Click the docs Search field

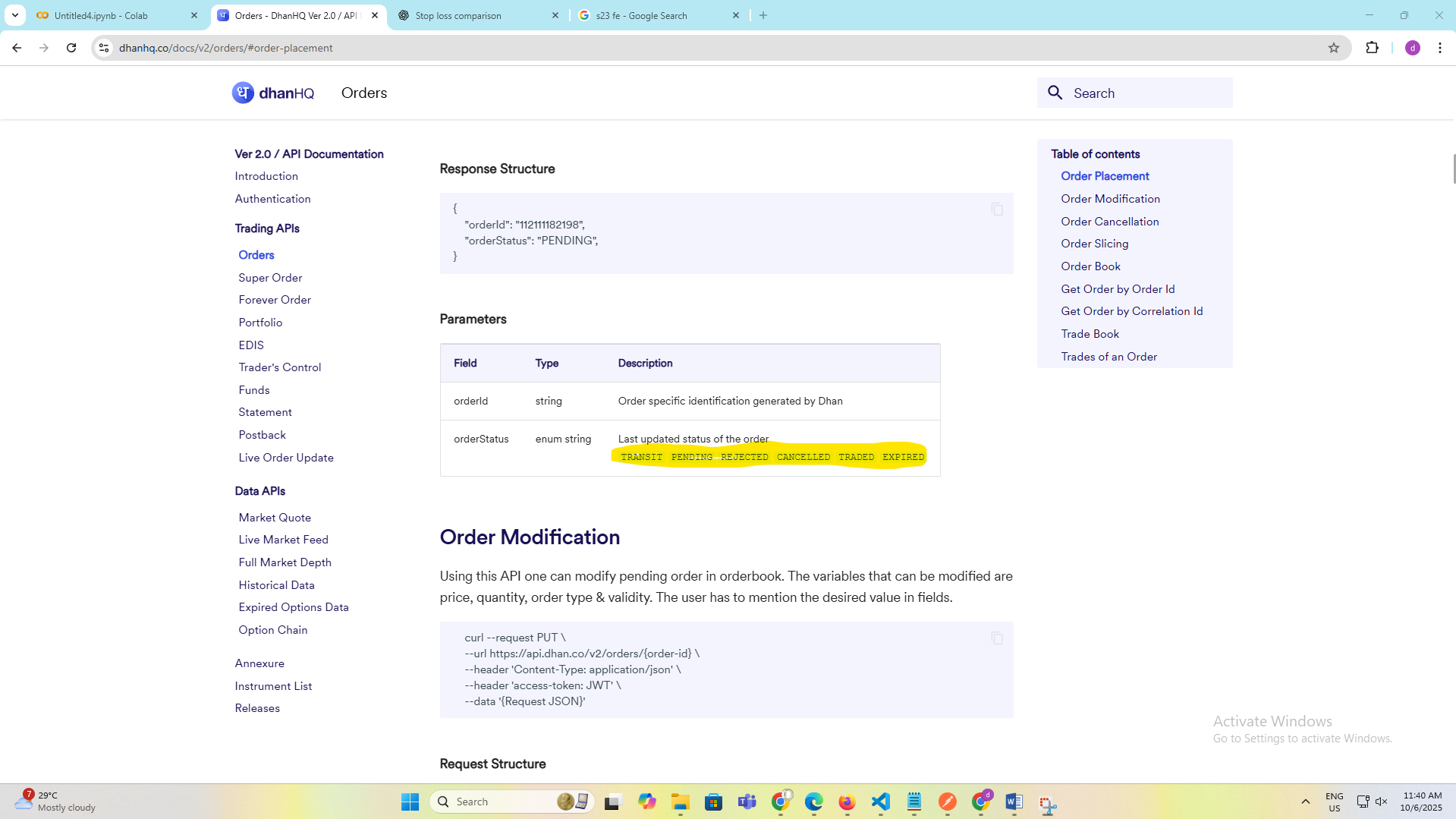1146,93
